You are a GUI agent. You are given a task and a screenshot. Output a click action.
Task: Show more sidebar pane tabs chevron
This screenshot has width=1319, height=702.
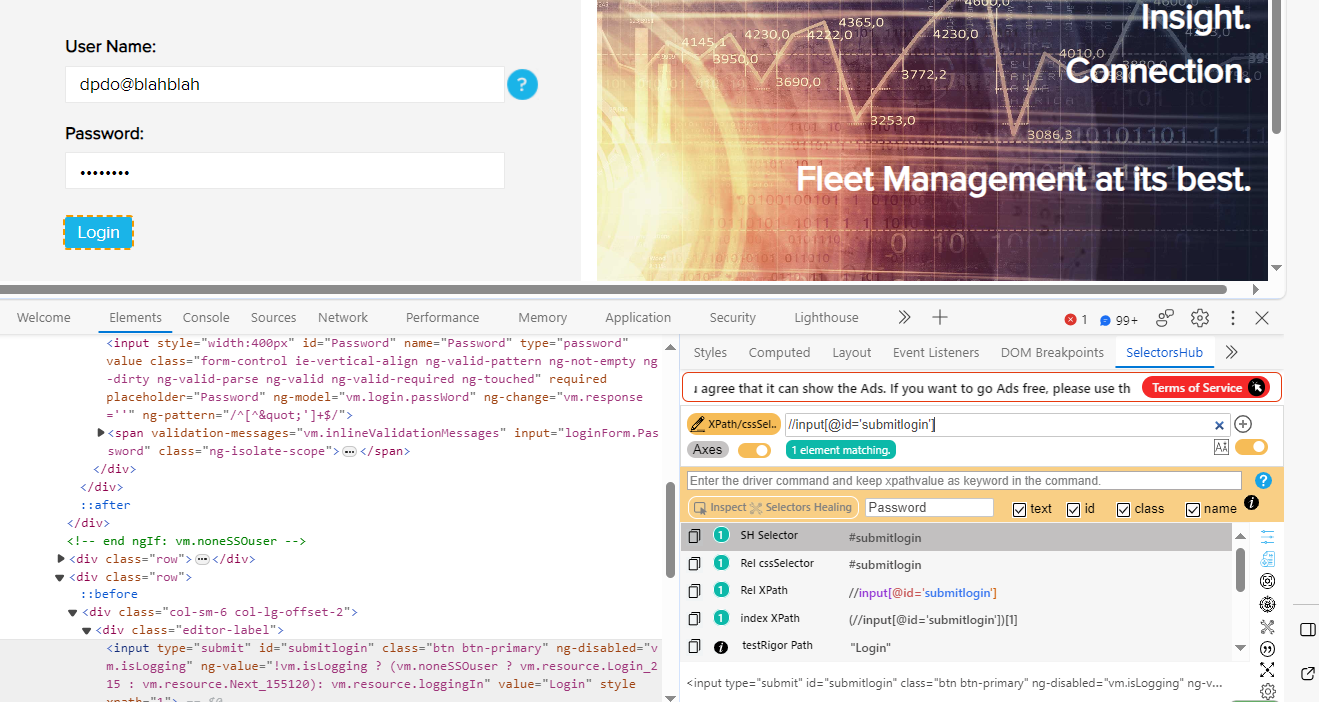1232,352
